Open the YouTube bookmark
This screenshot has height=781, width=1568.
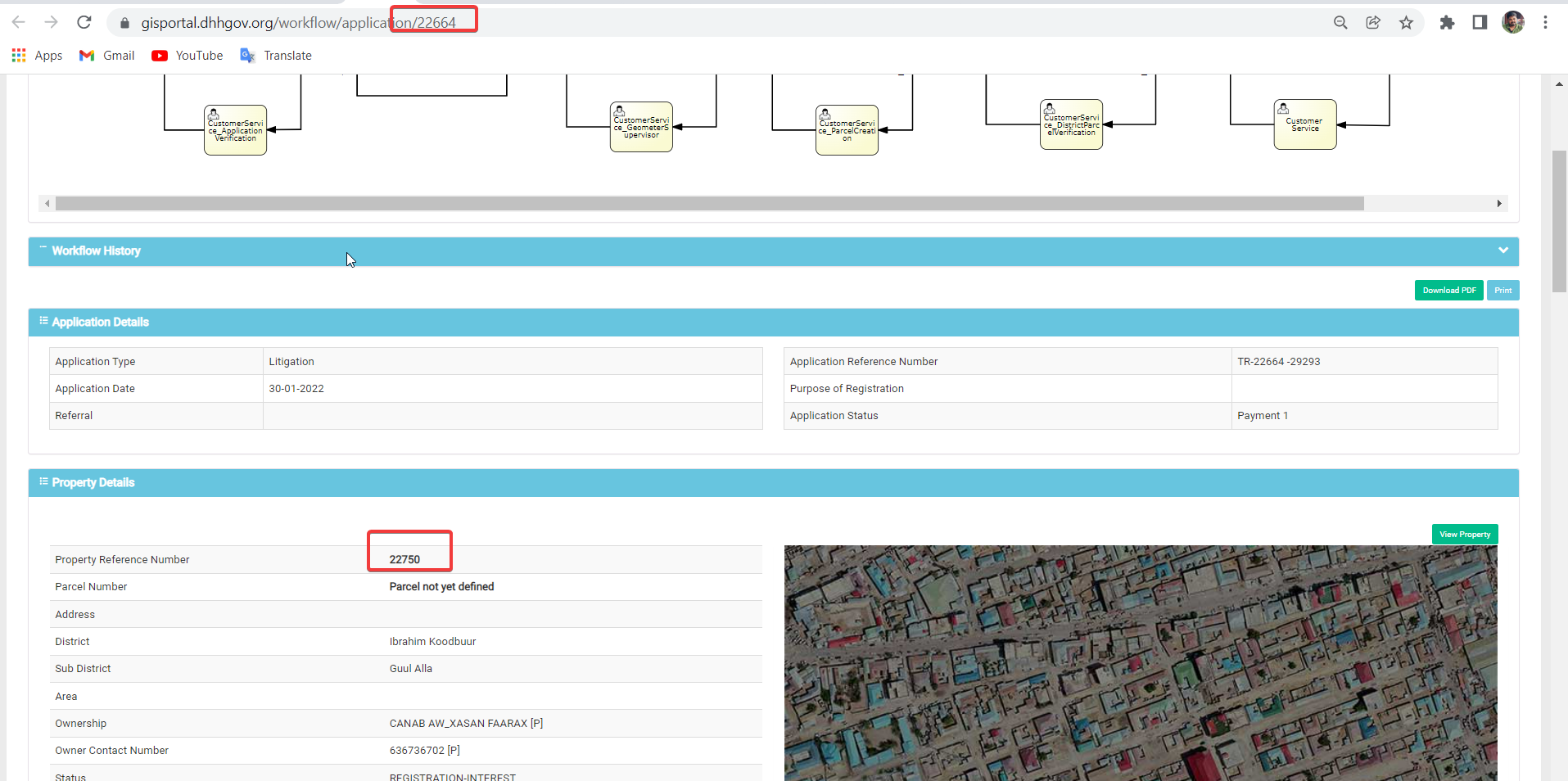188,56
